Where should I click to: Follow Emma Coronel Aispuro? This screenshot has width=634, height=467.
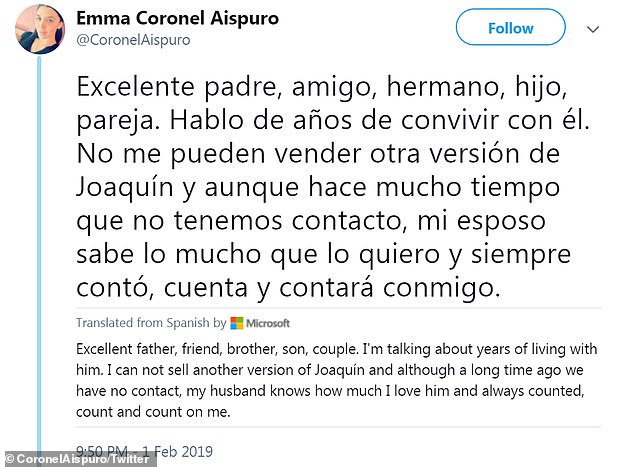tap(510, 28)
